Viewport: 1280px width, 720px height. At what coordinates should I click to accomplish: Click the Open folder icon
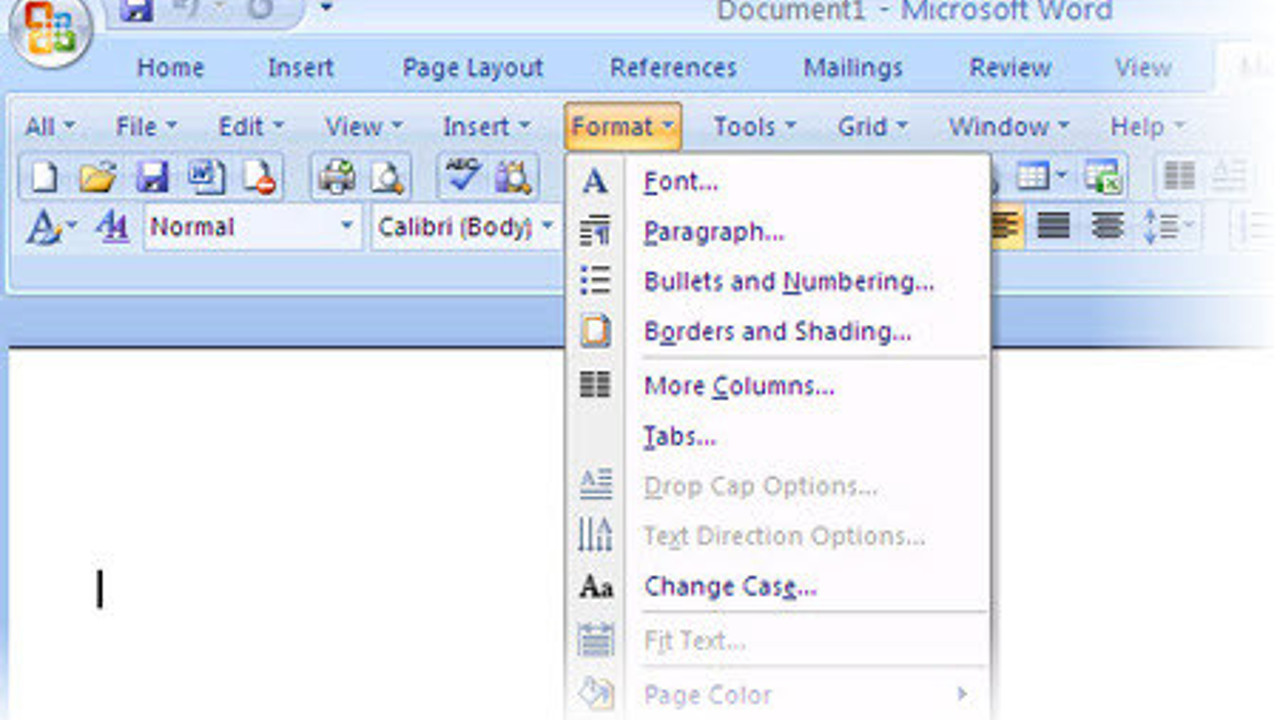point(99,177)
